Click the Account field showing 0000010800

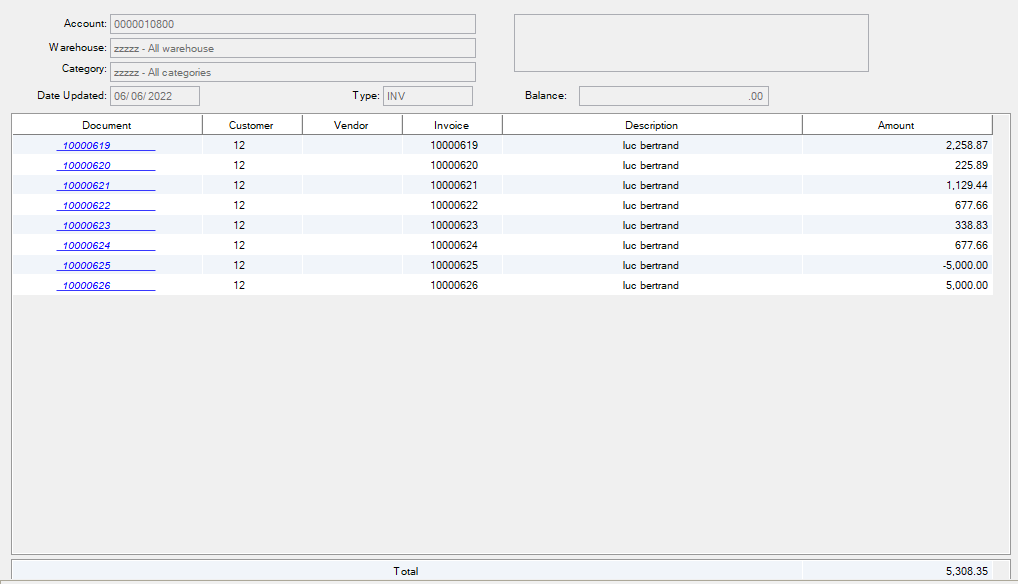click(x=292, y=24)
